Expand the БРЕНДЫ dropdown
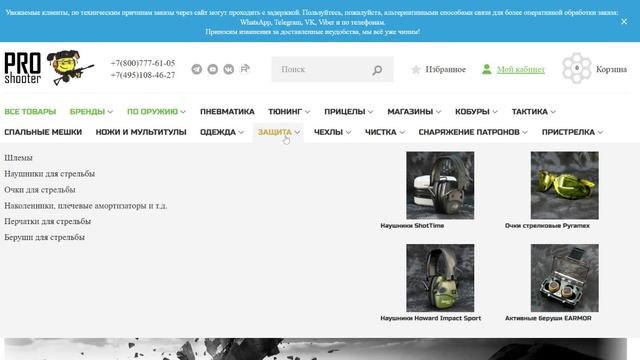 coord(91,111)
